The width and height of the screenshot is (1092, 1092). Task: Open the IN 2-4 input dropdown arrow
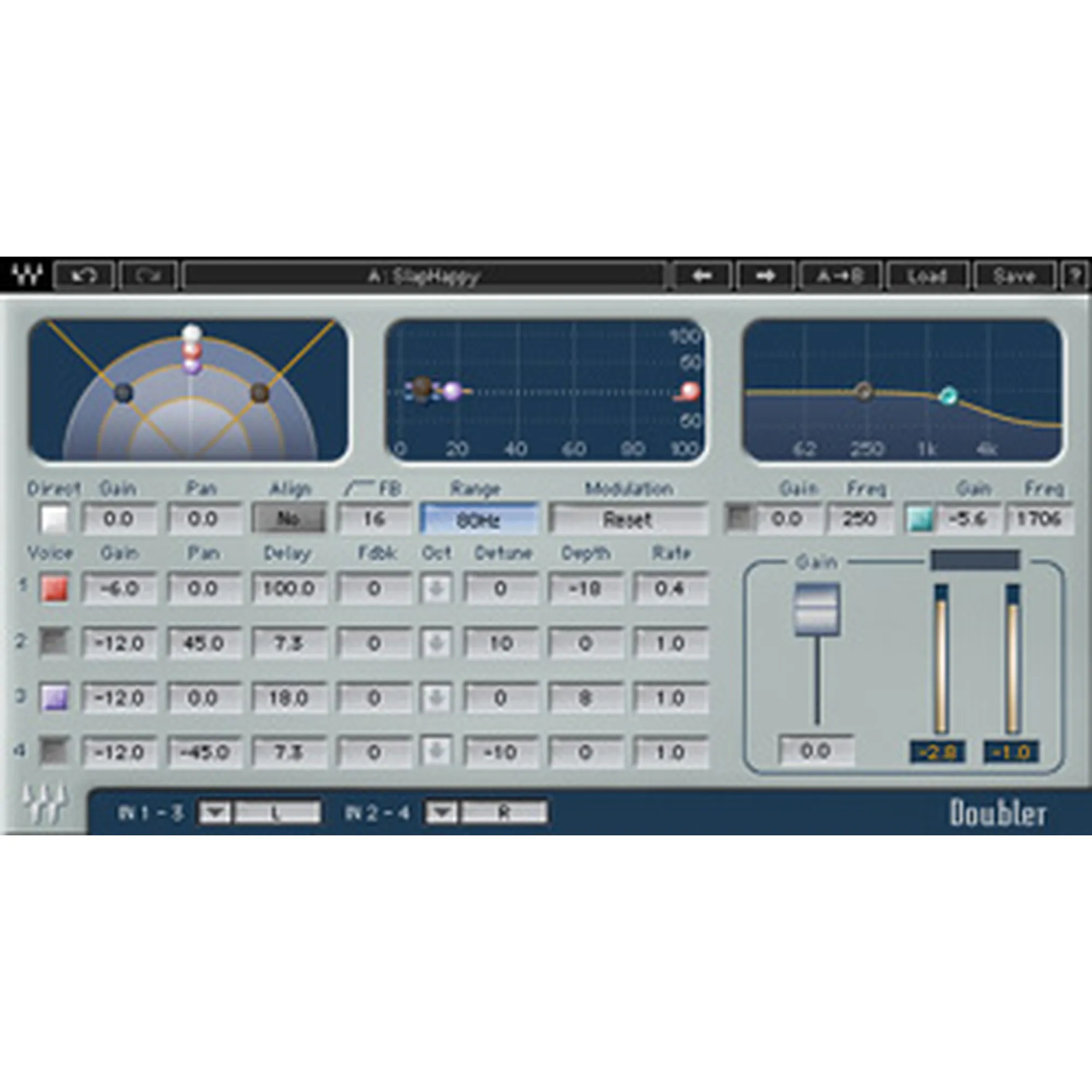pyautogui.click(x=441, y=813)
